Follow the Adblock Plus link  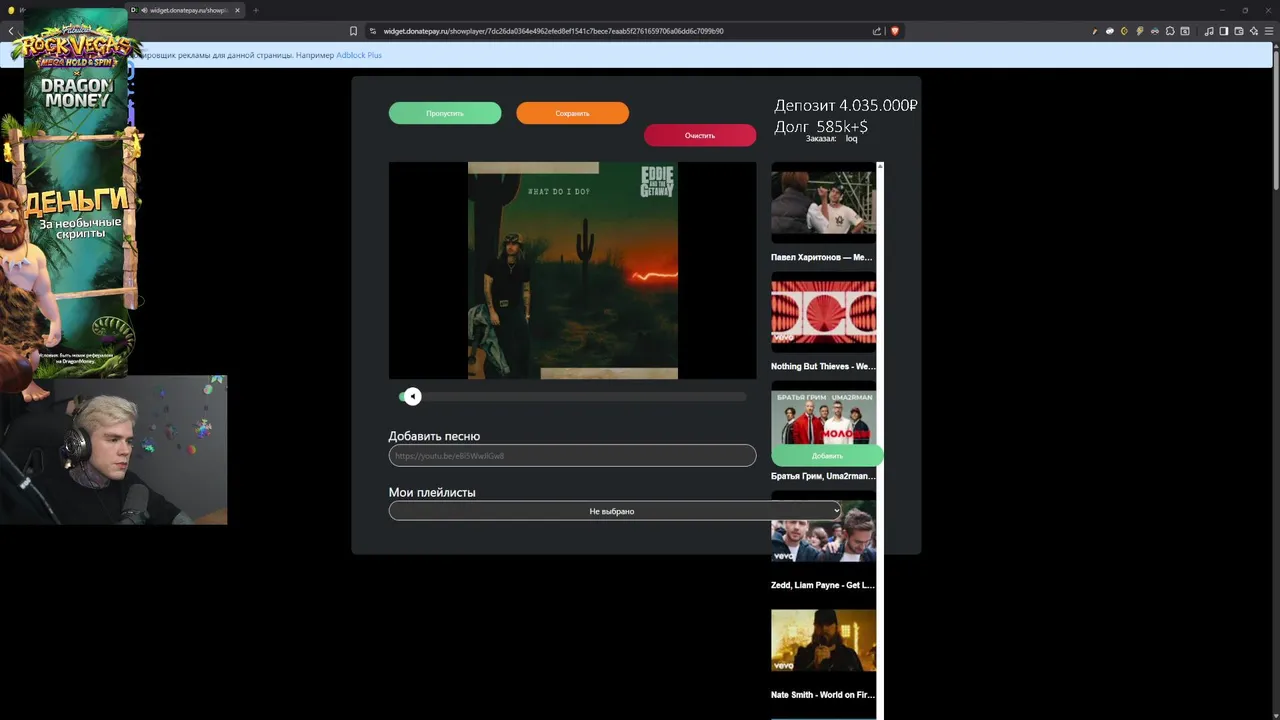coord(359,55)
